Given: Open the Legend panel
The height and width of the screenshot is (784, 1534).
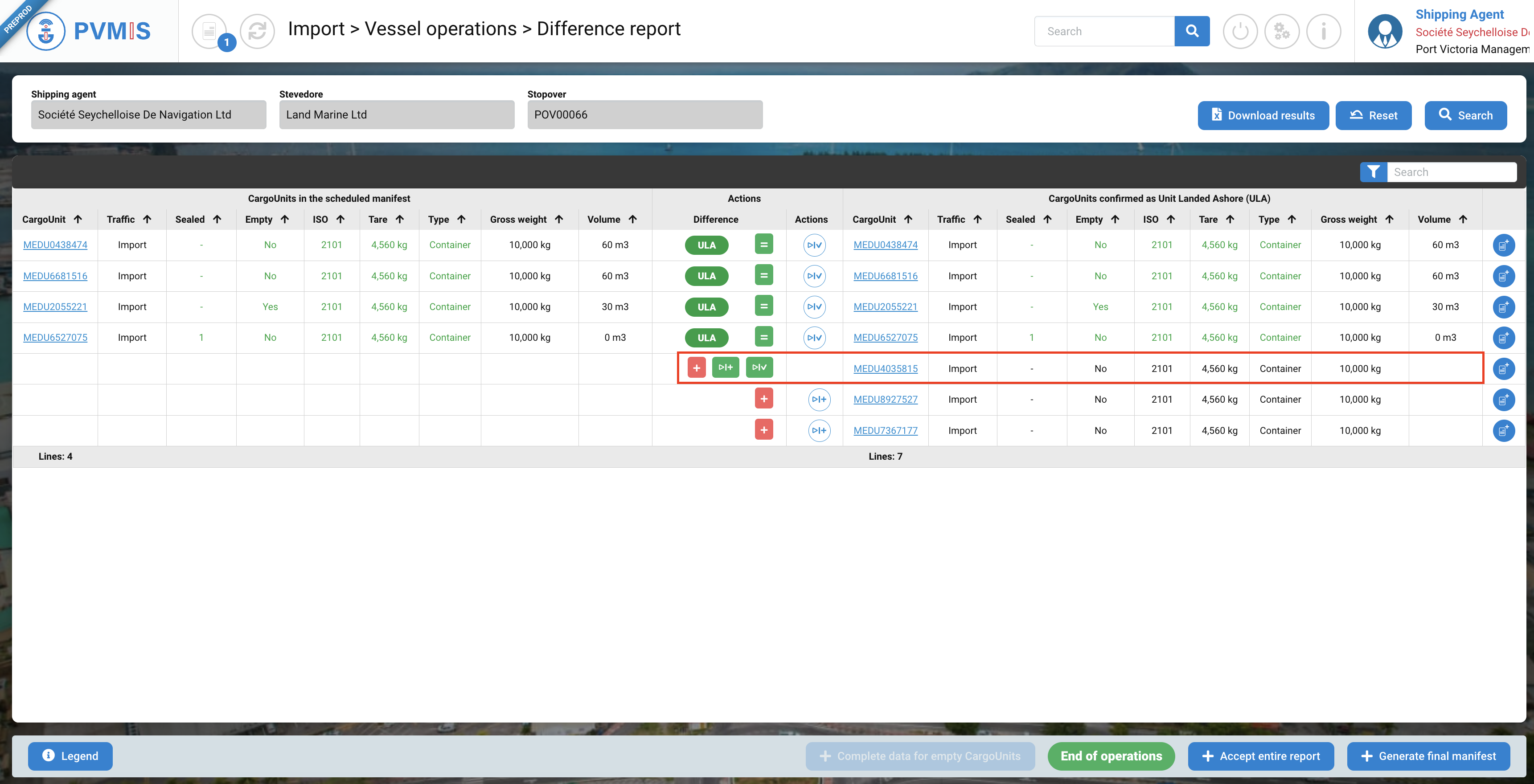Looking at the screenshot, I should click(x=70, y=756).
